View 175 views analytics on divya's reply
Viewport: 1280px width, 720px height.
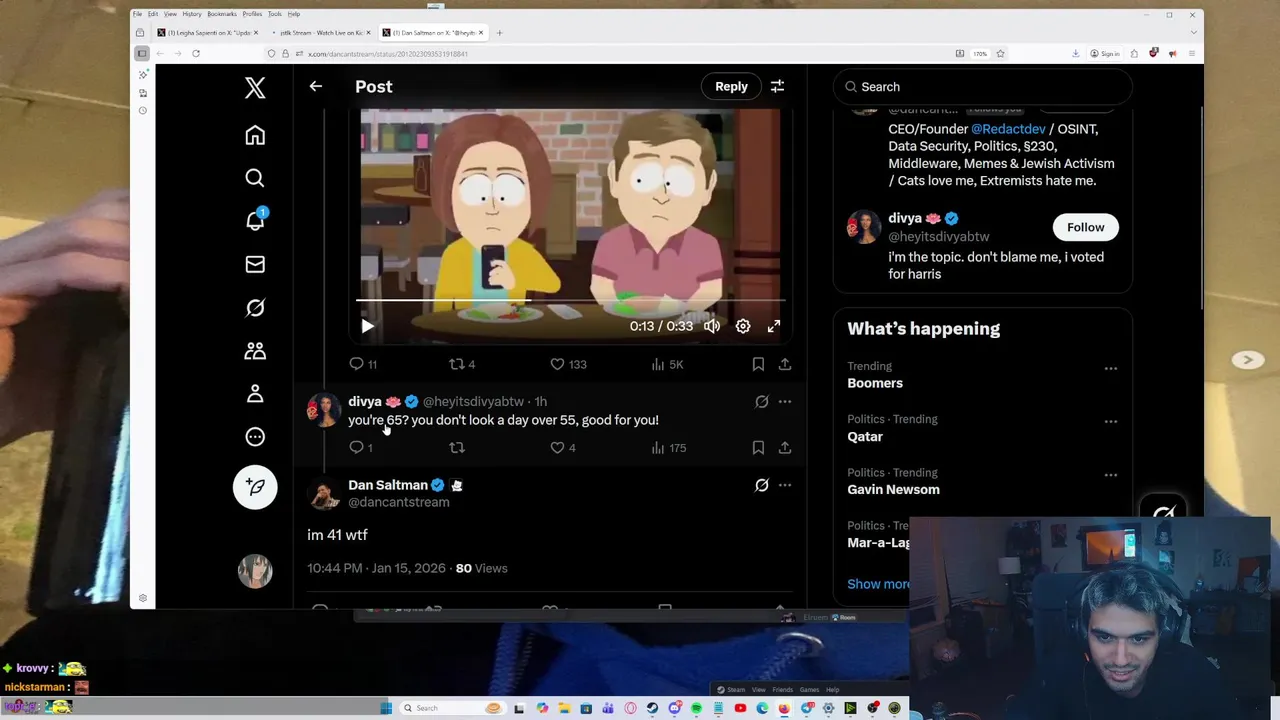tap(668, 448)
